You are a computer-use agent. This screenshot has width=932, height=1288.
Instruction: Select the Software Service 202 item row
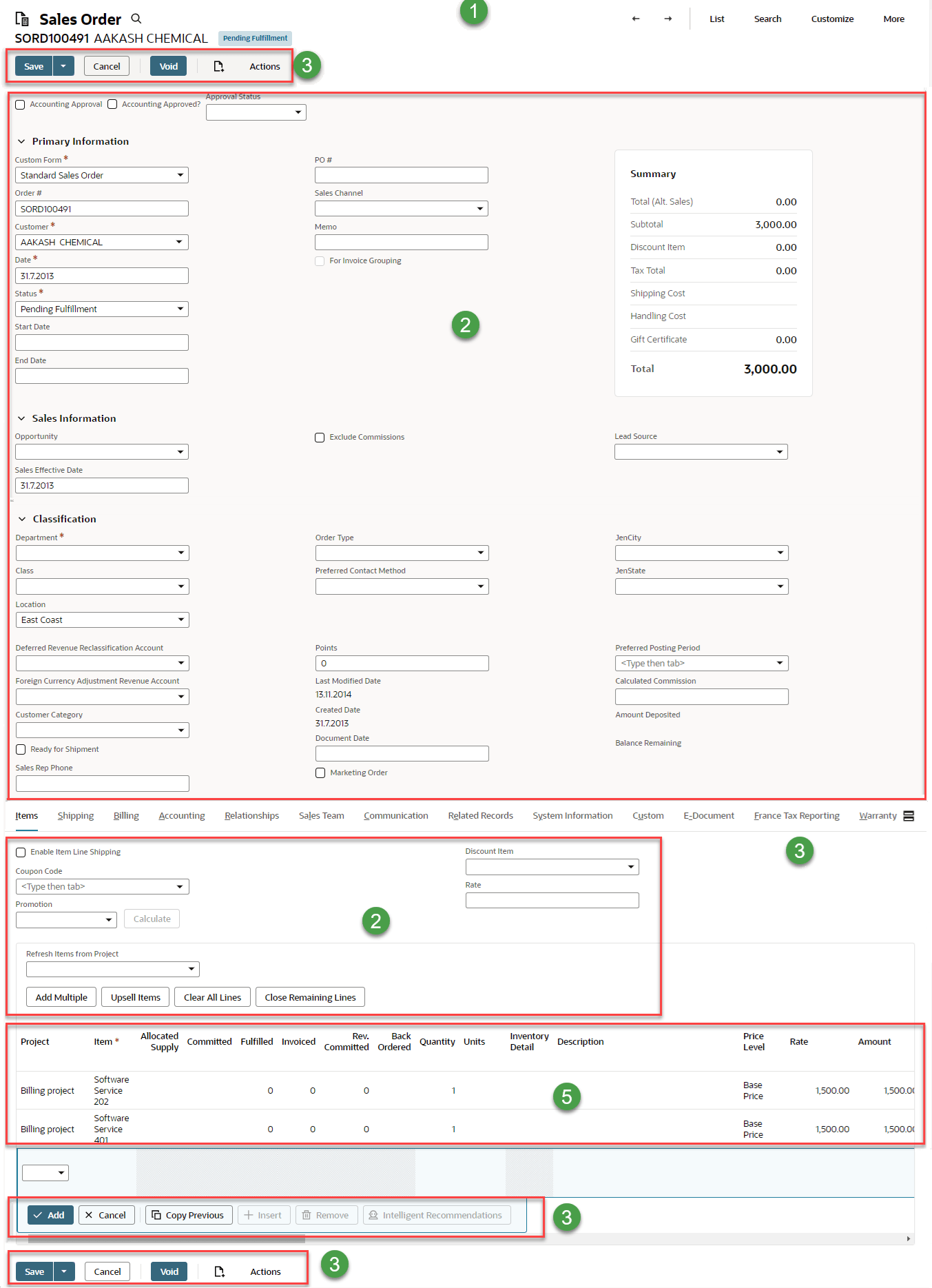[x=466, y=1090]
